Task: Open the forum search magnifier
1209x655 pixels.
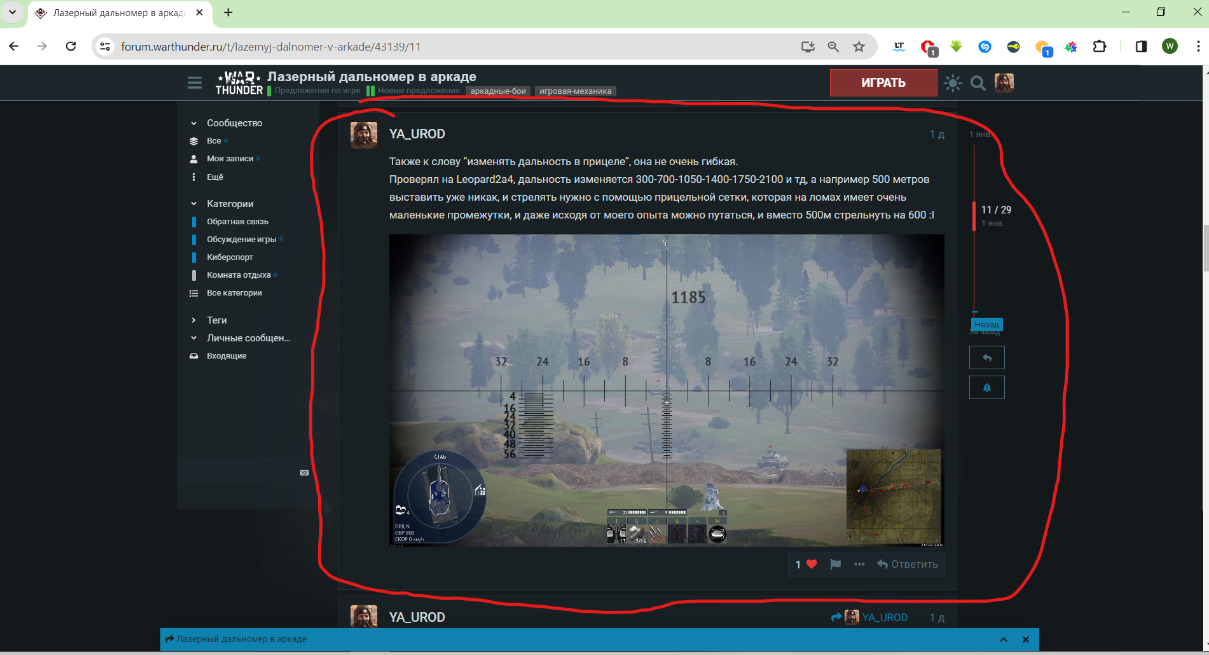Action: (x=978, y=83)
